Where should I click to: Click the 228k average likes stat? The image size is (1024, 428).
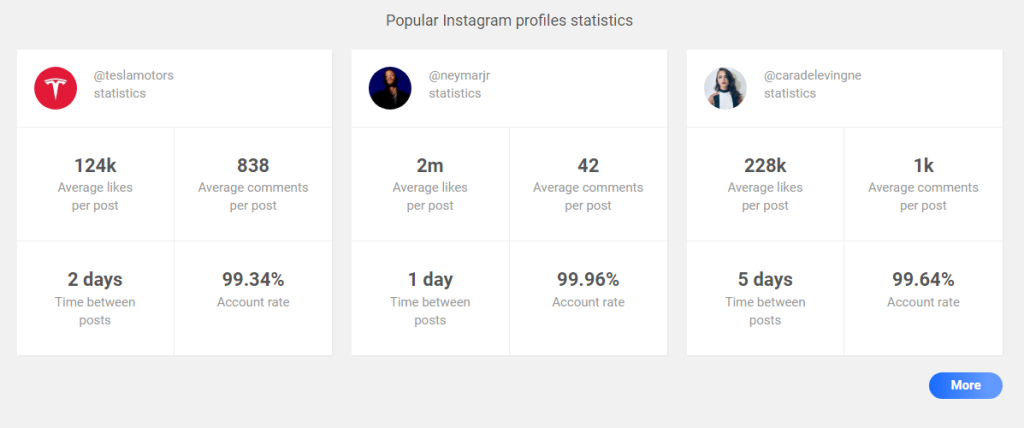765,184
